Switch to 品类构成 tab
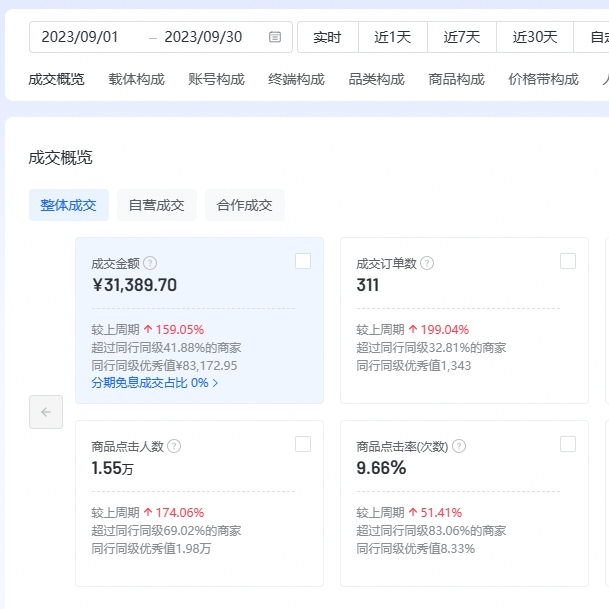 point(376,79)
